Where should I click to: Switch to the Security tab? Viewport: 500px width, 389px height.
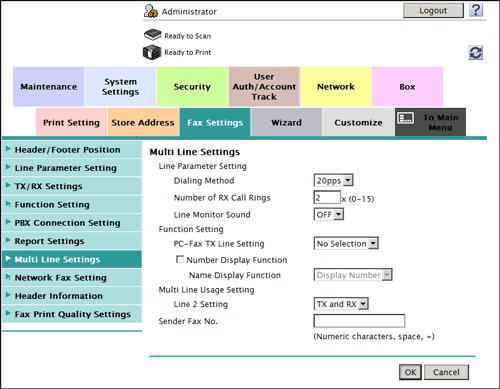[192, 87]
